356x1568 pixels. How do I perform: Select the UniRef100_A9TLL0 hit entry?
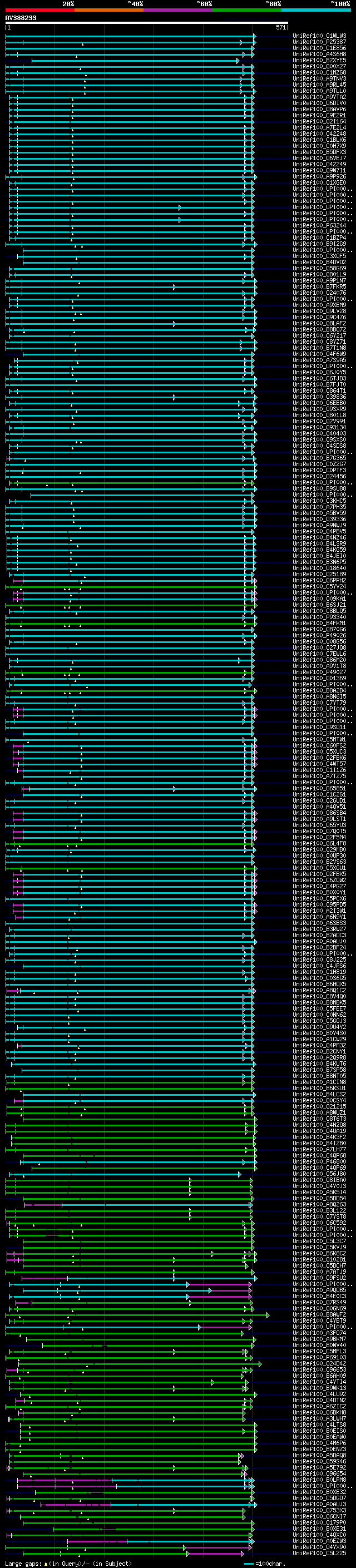[x=319, y=91]
